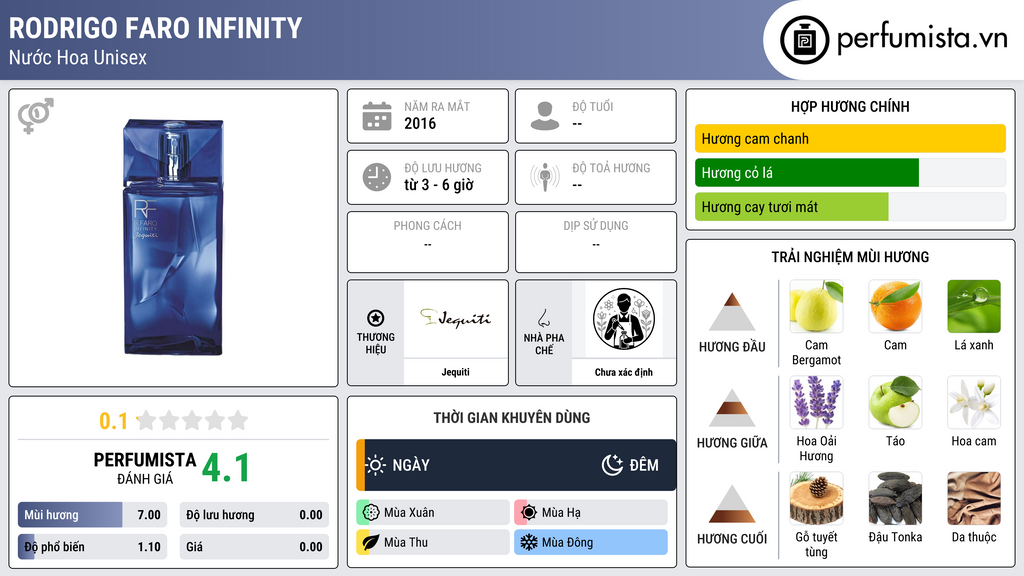The image size is (1024, 576).
Task: Open the Jequiti brand logo
Action: (x=455, y=319)
